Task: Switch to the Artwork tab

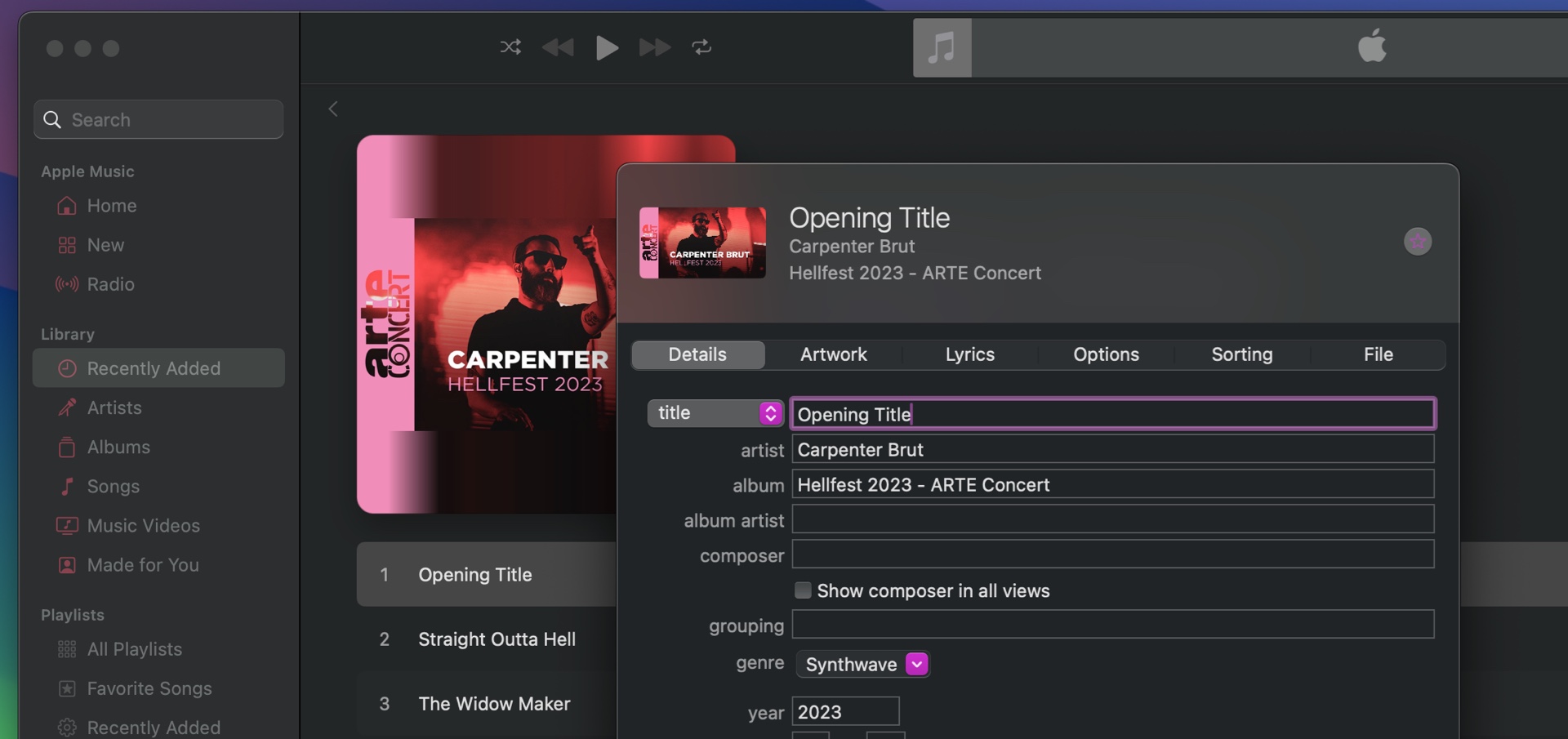Action: tap(833, 354)
